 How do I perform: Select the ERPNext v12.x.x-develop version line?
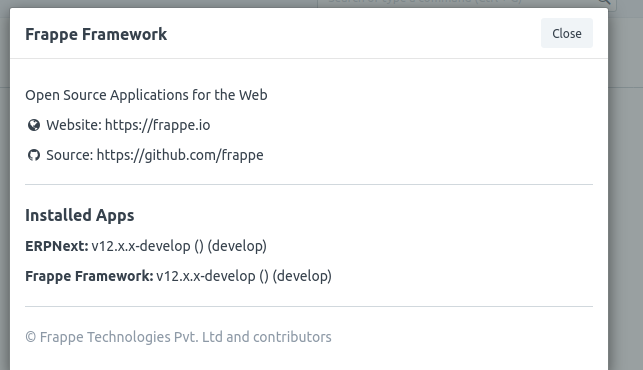pyautogui.click(x=146, y=246)
